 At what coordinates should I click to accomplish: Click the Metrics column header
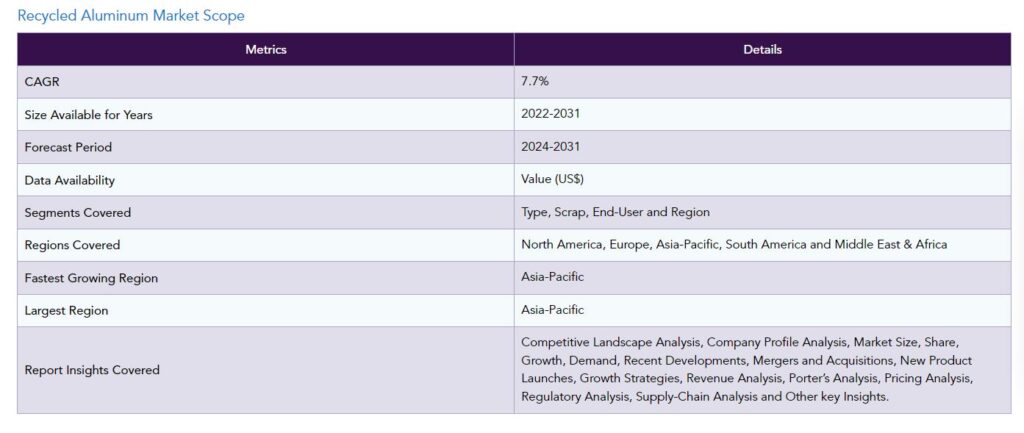(266, 50)
